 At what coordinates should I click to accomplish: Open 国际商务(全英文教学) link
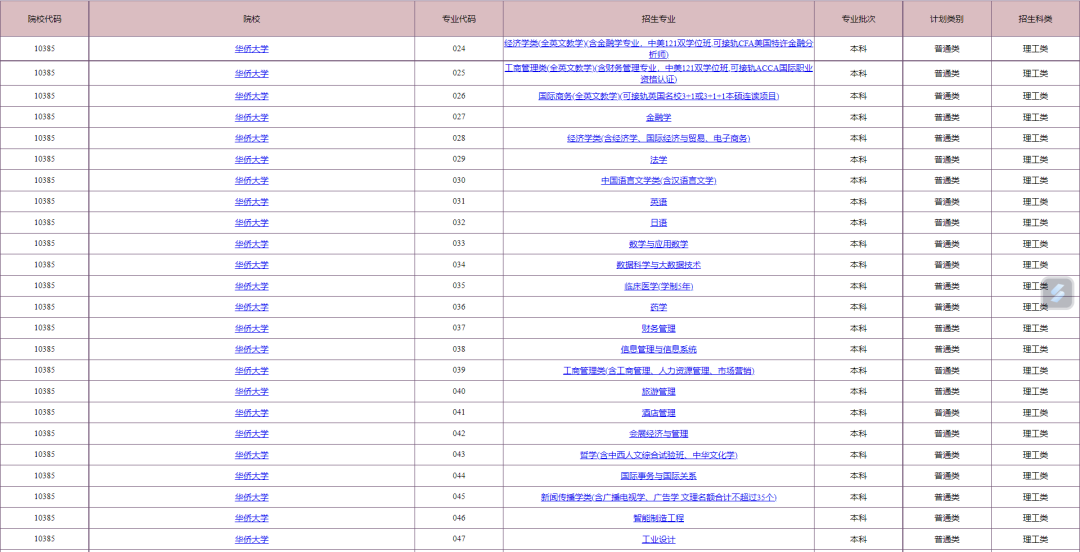(658, 96)
